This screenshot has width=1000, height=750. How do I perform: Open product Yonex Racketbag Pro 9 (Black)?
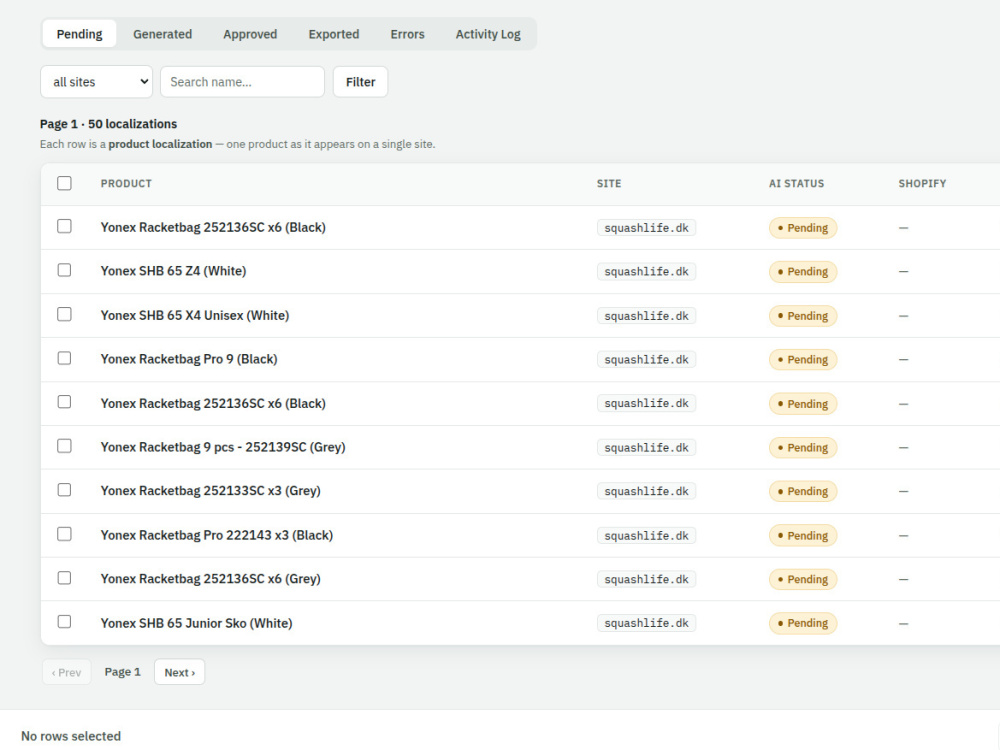click(x=189, y=359)
